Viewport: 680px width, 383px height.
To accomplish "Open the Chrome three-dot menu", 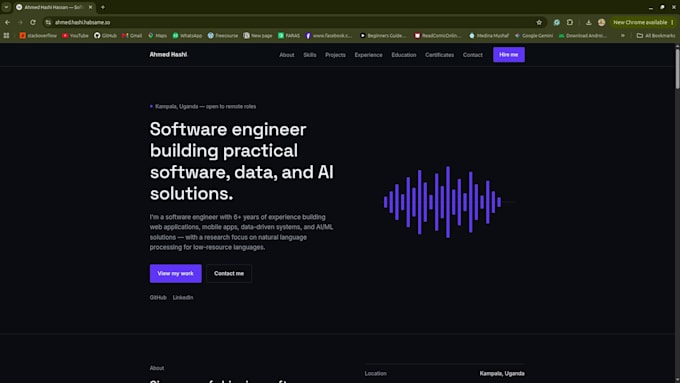I will point(673,22).
